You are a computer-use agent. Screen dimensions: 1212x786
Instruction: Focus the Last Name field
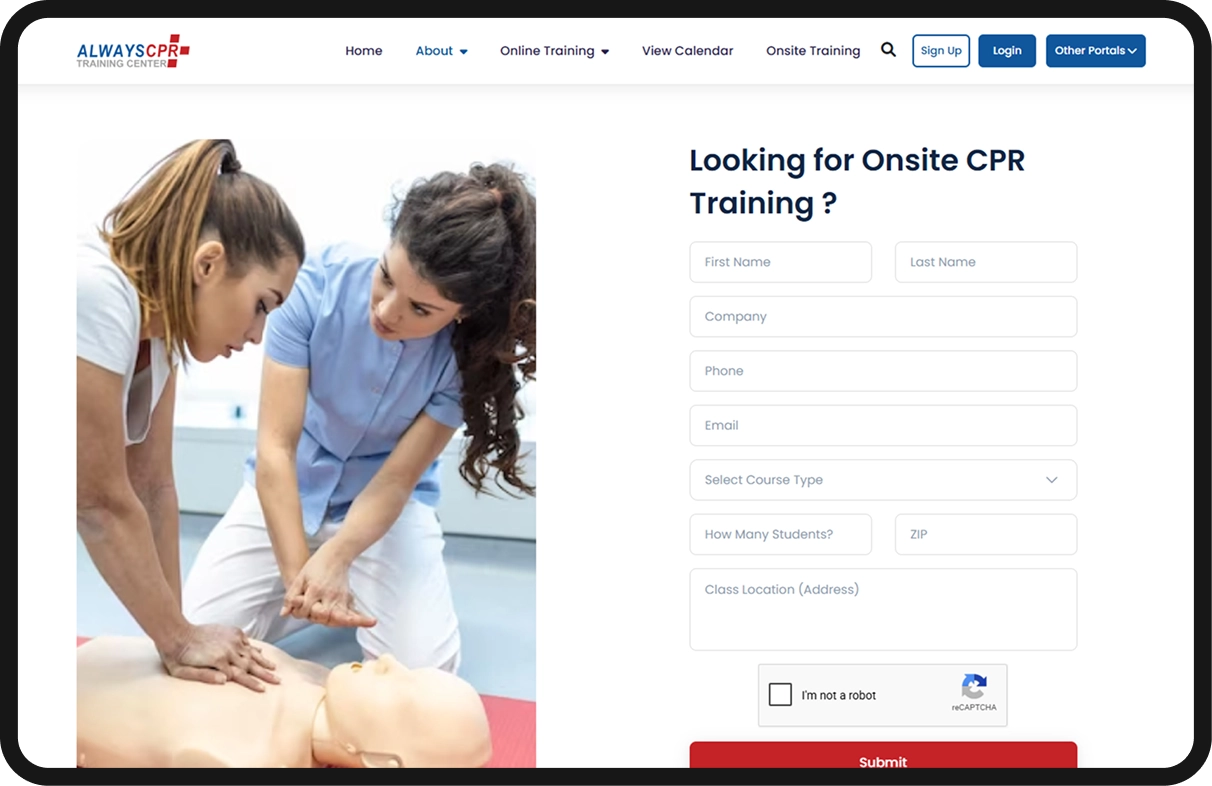click(986, 262)
